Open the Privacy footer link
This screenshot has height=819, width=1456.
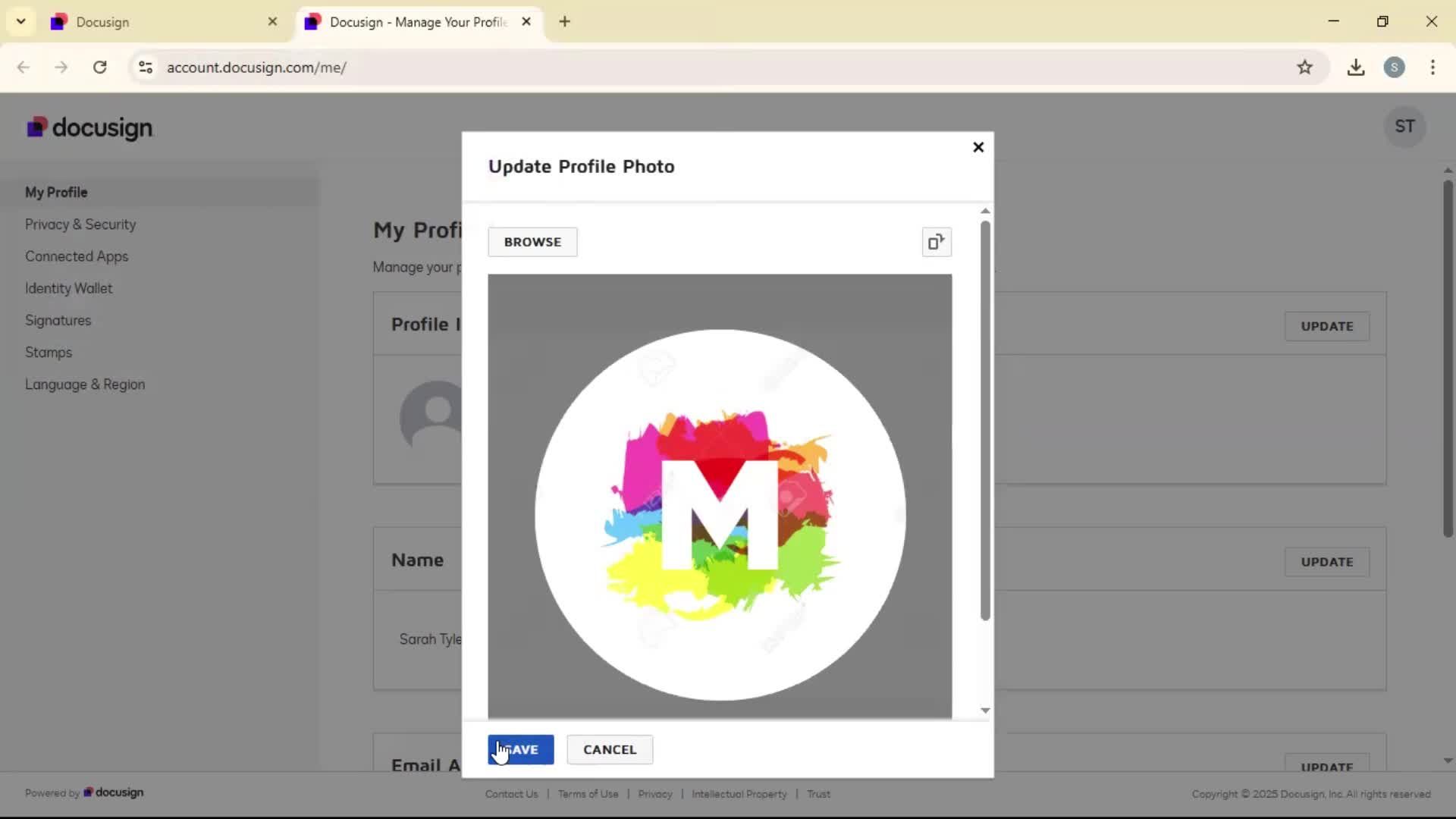pyautogui.click(x=655, y=794)
